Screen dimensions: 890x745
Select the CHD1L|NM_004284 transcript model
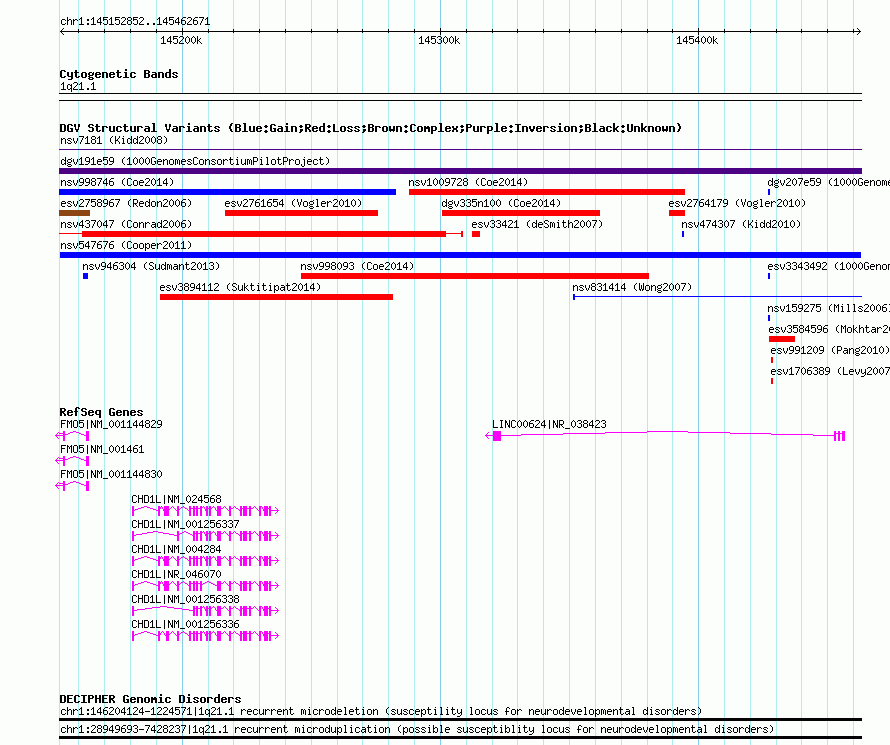tap(205, 561)
